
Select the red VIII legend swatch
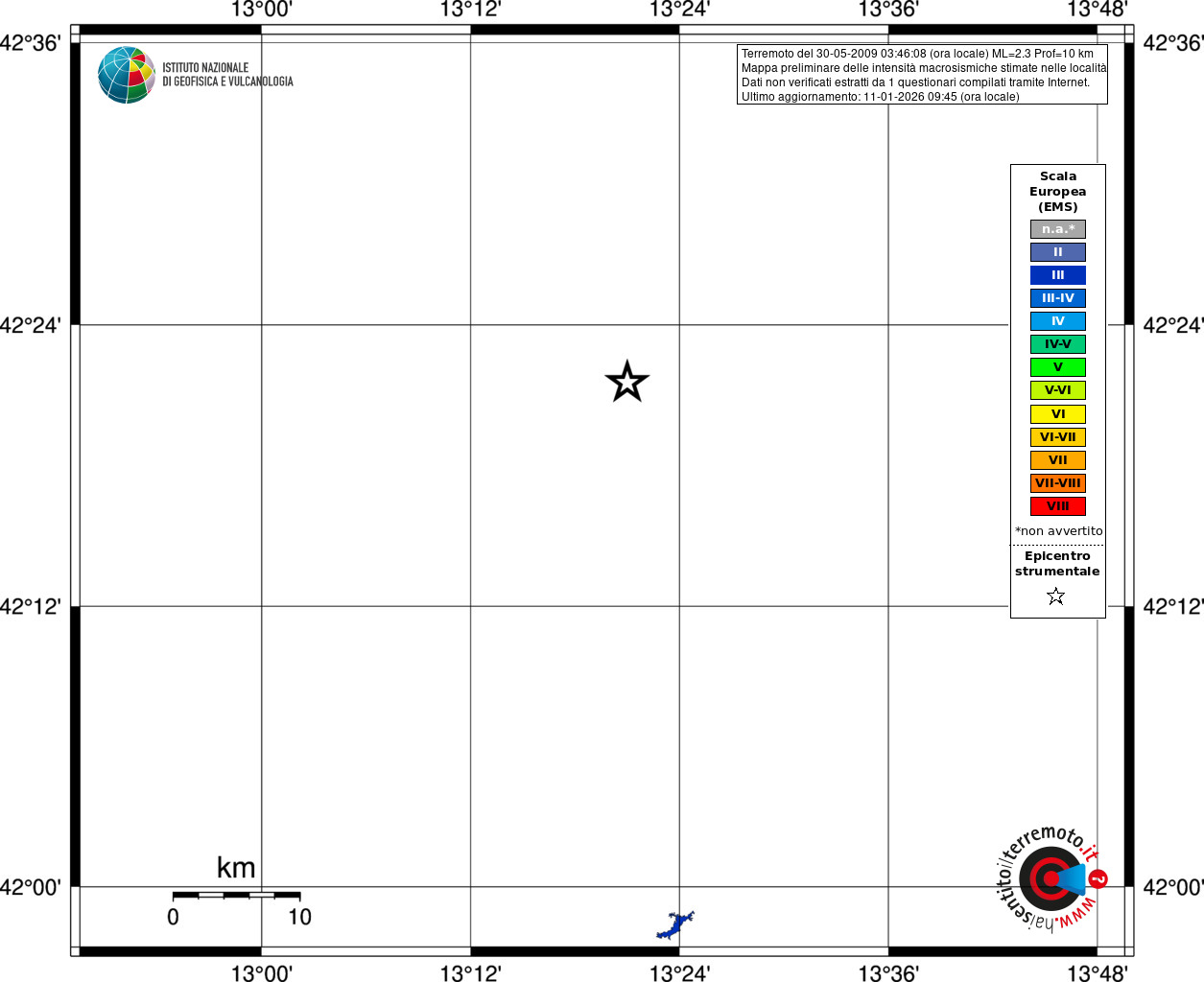(x=1058, y=506)
